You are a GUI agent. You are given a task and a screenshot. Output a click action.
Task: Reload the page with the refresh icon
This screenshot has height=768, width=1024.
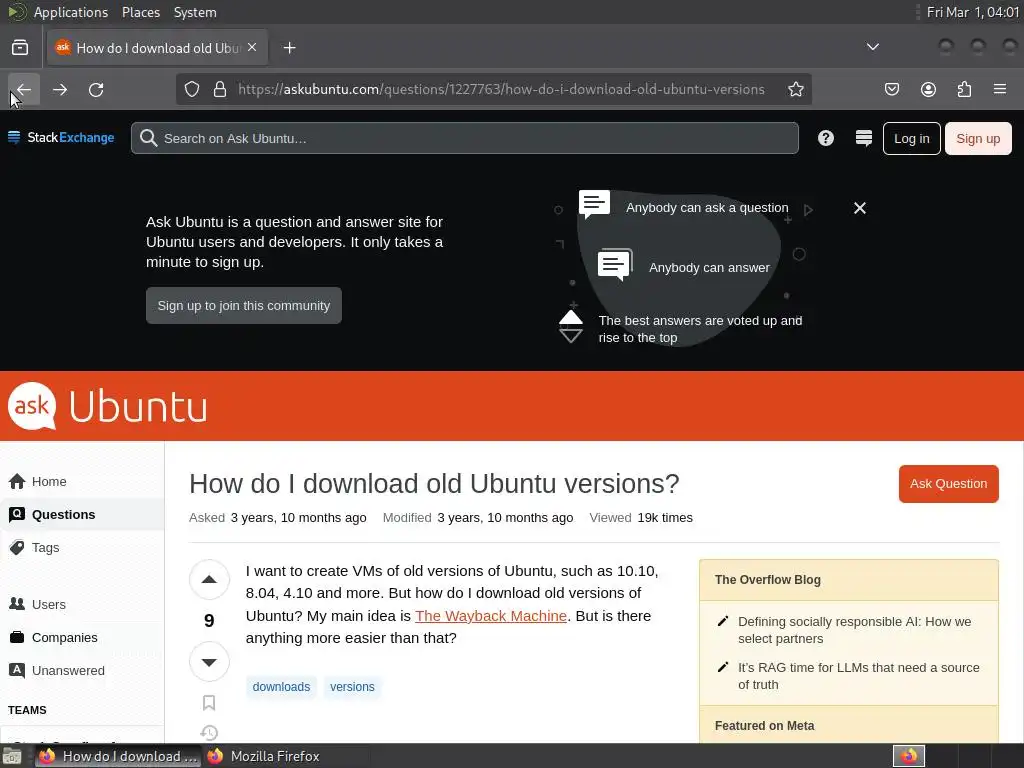(x=96, y=89)
